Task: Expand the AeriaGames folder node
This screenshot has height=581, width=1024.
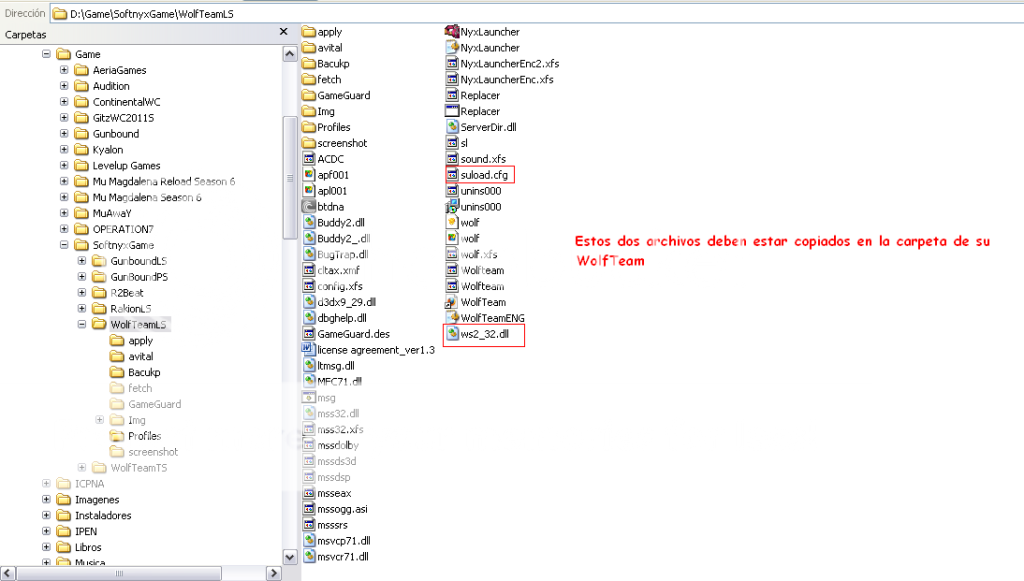Action: click(x=64, y=70)
